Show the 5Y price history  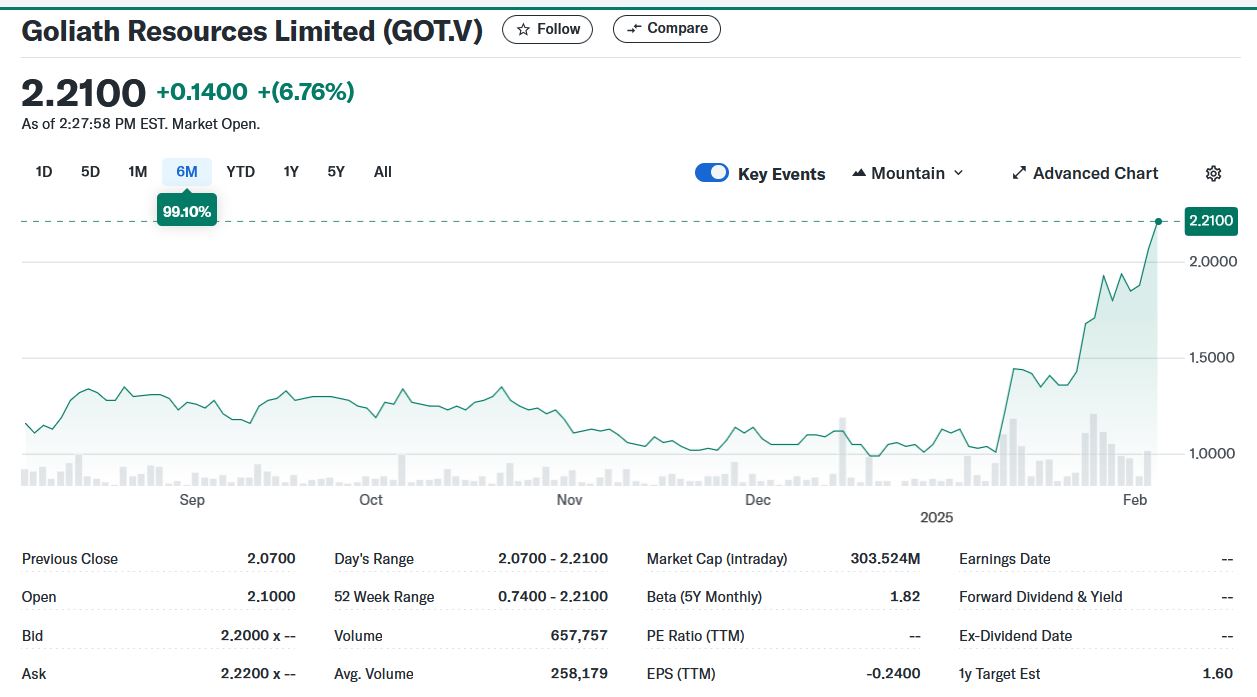[x=336, y=172]
